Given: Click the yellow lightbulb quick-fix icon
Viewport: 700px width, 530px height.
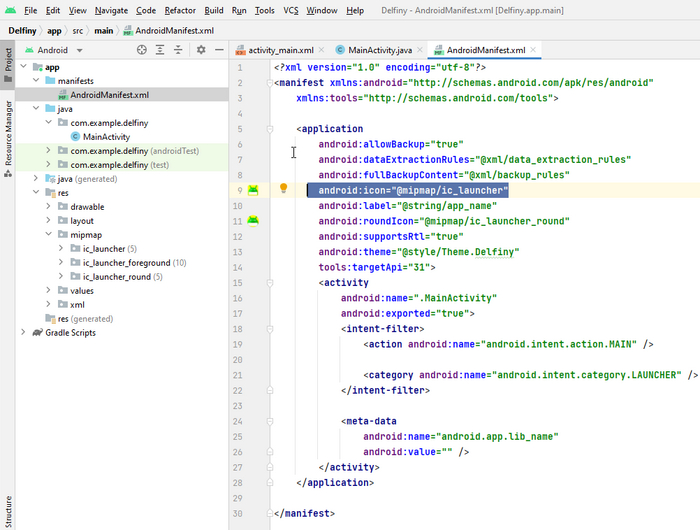Looking at the screenshot, I should (x=284, y=189).
